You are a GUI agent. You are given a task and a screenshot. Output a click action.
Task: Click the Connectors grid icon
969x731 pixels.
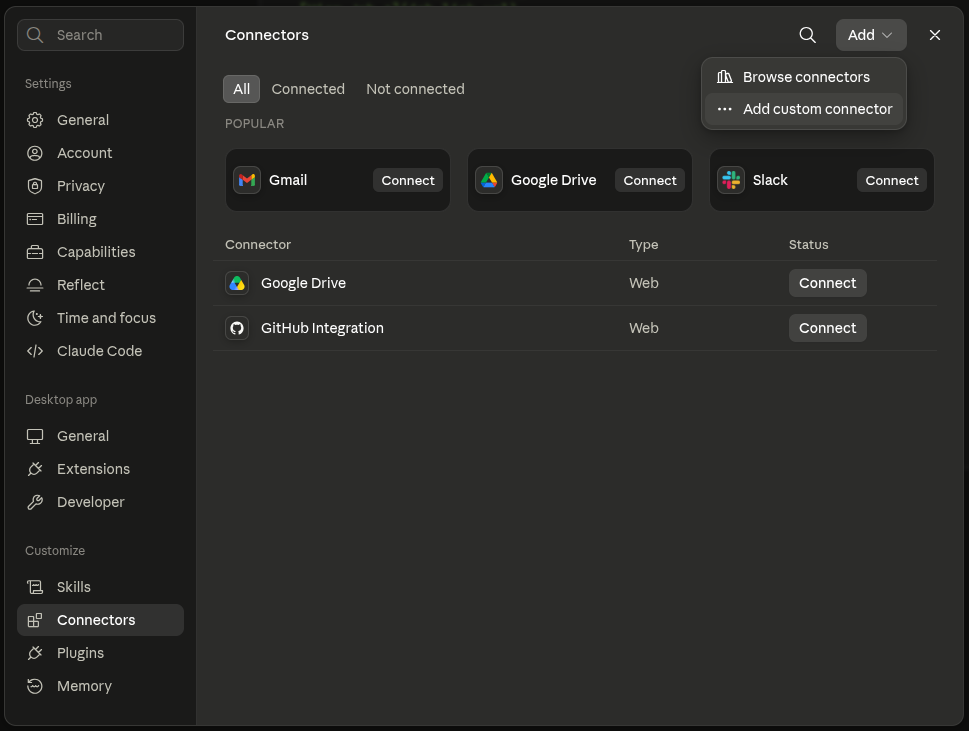[x=35, y=620]
